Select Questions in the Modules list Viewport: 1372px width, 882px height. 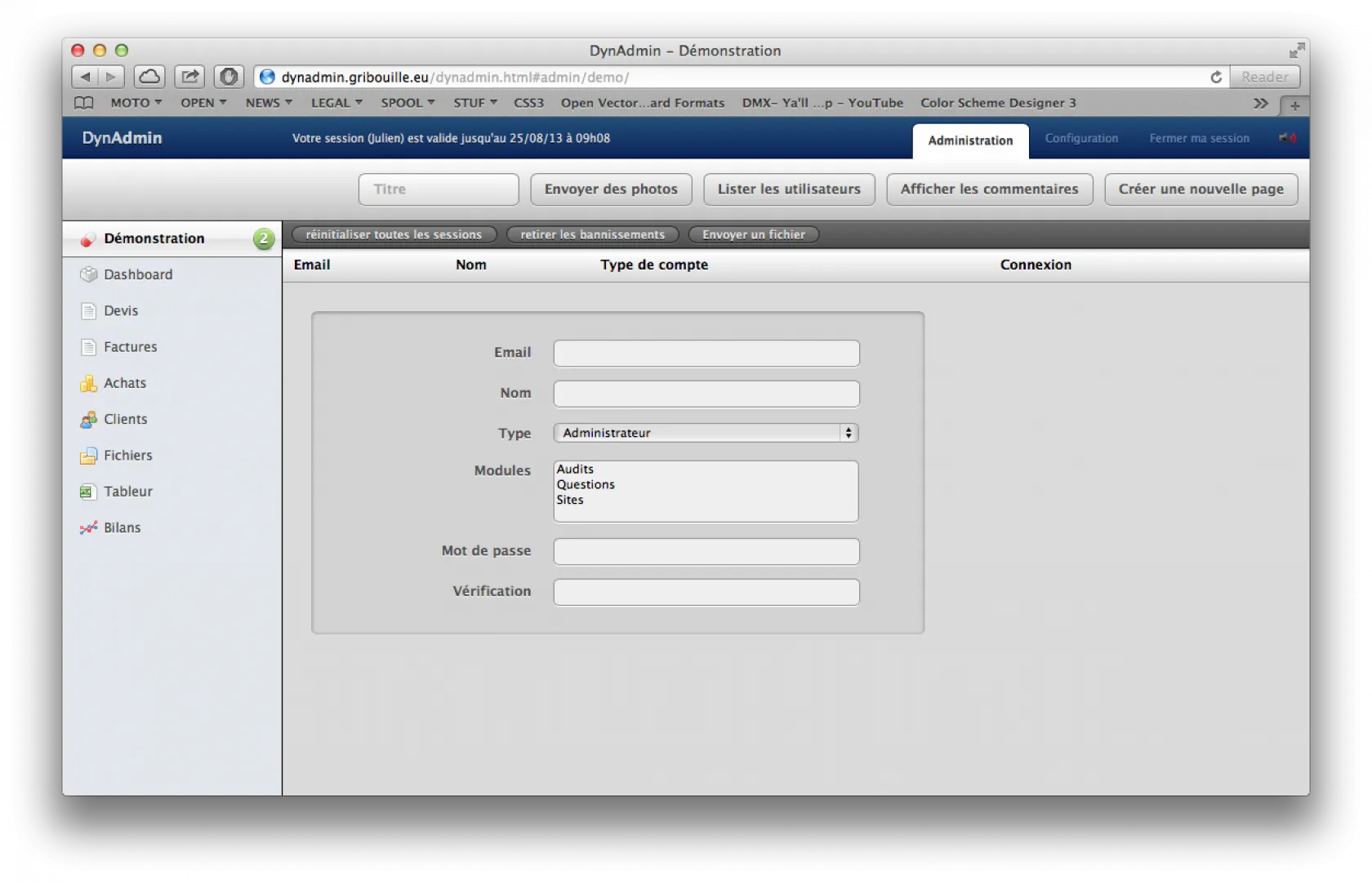586,484
